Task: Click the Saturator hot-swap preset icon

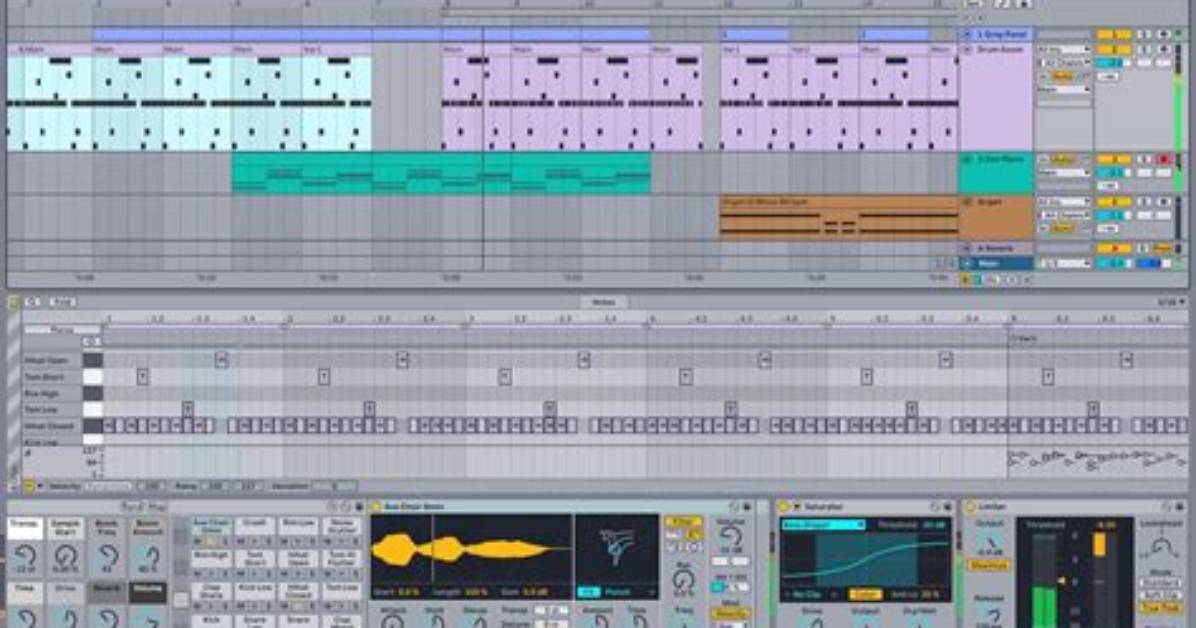Action: click(x=935, y=507)
